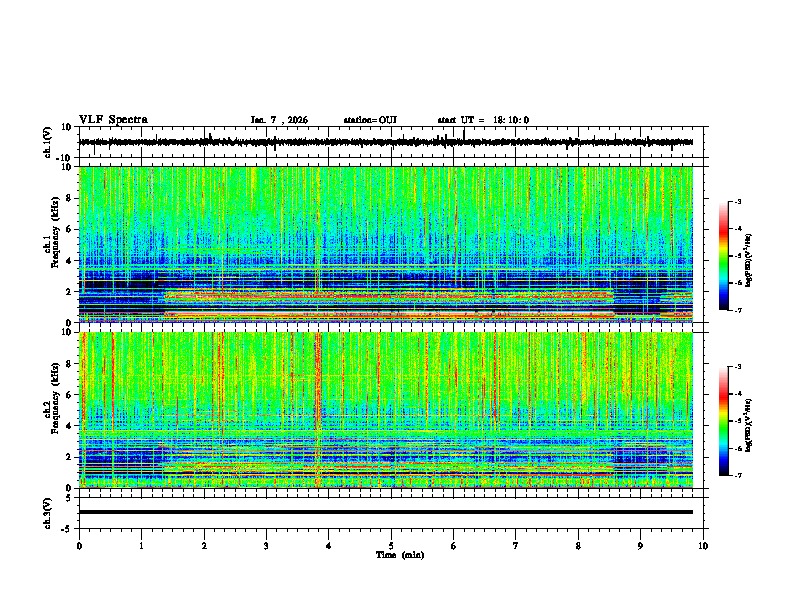Viewport: 792px width, 612px height.
Task: Click the ch.2 spectrogram color scale bar
Action: [x=724, y=421]
